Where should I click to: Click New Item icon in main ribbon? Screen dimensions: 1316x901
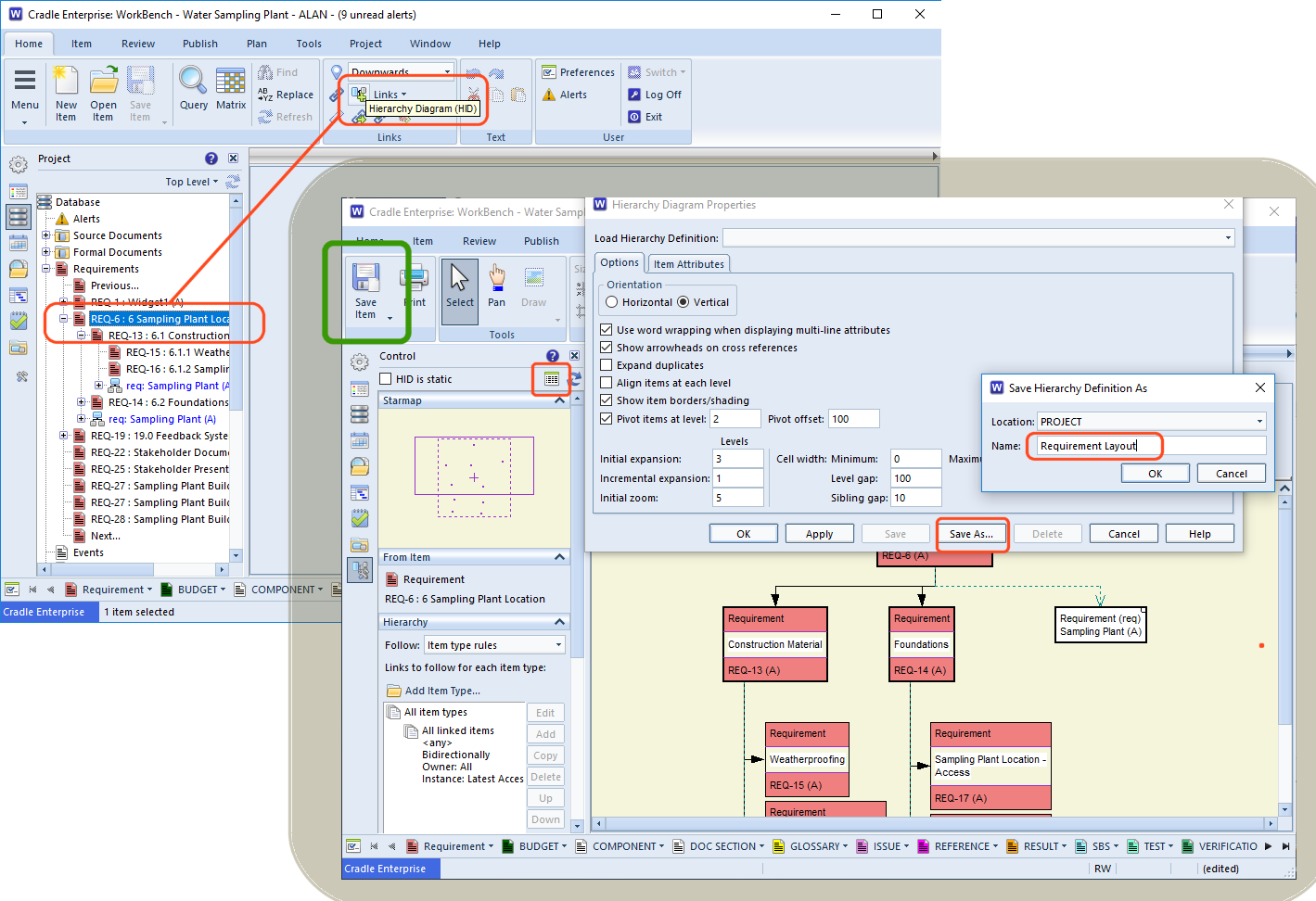(66, 93)
